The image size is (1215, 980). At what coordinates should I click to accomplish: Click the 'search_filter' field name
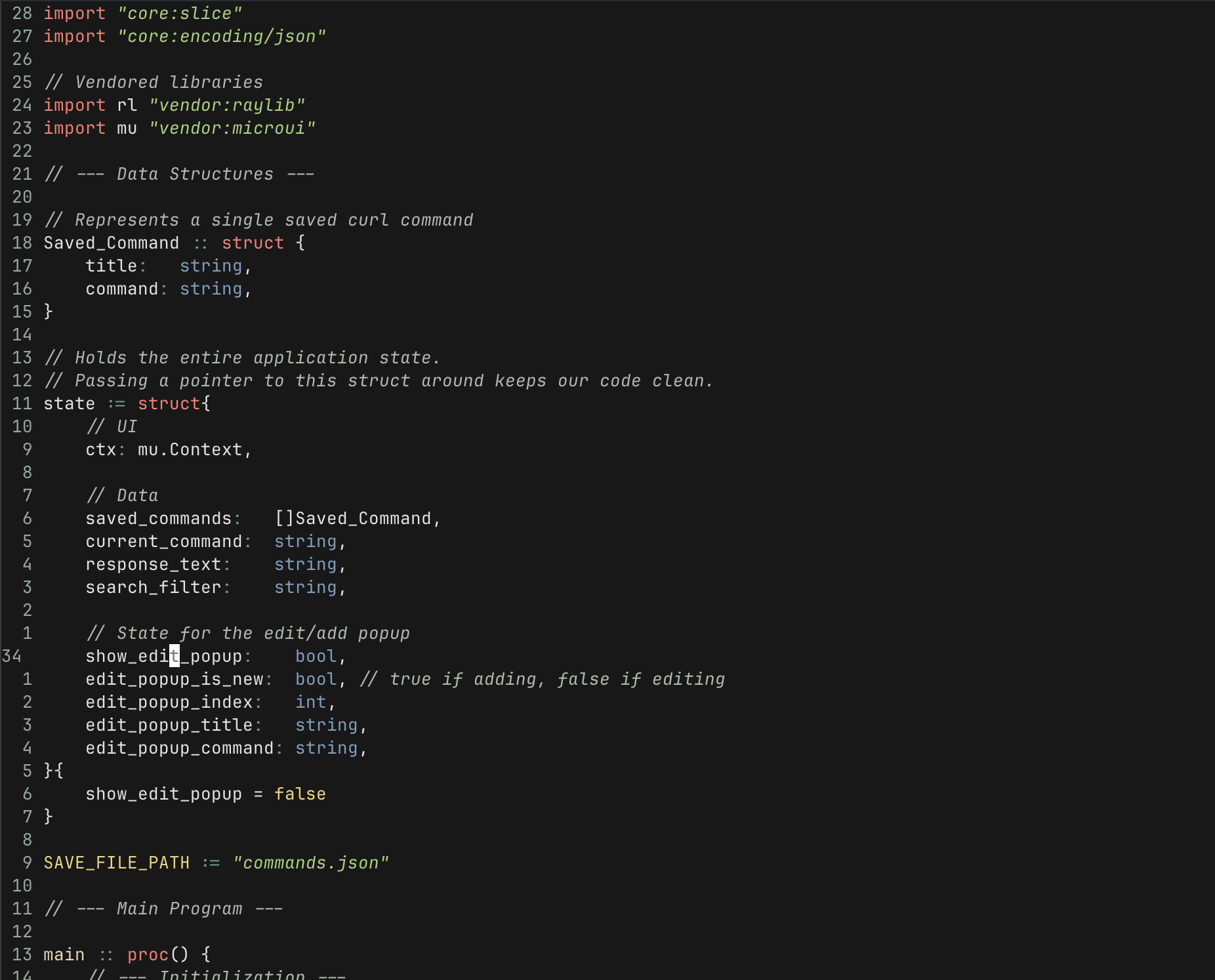pos(154,587)
